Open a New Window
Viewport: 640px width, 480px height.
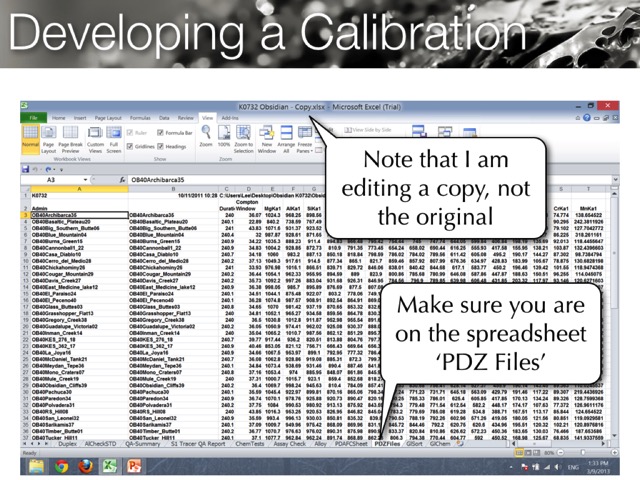(269, 142)
